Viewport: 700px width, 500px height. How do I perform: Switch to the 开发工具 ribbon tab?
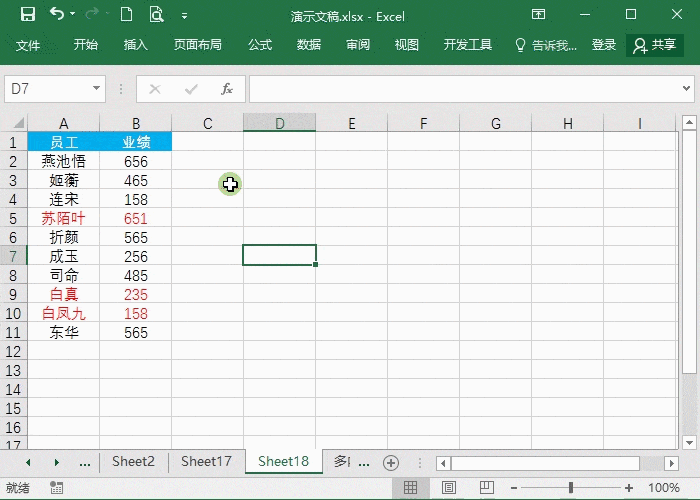click(468, 45)
